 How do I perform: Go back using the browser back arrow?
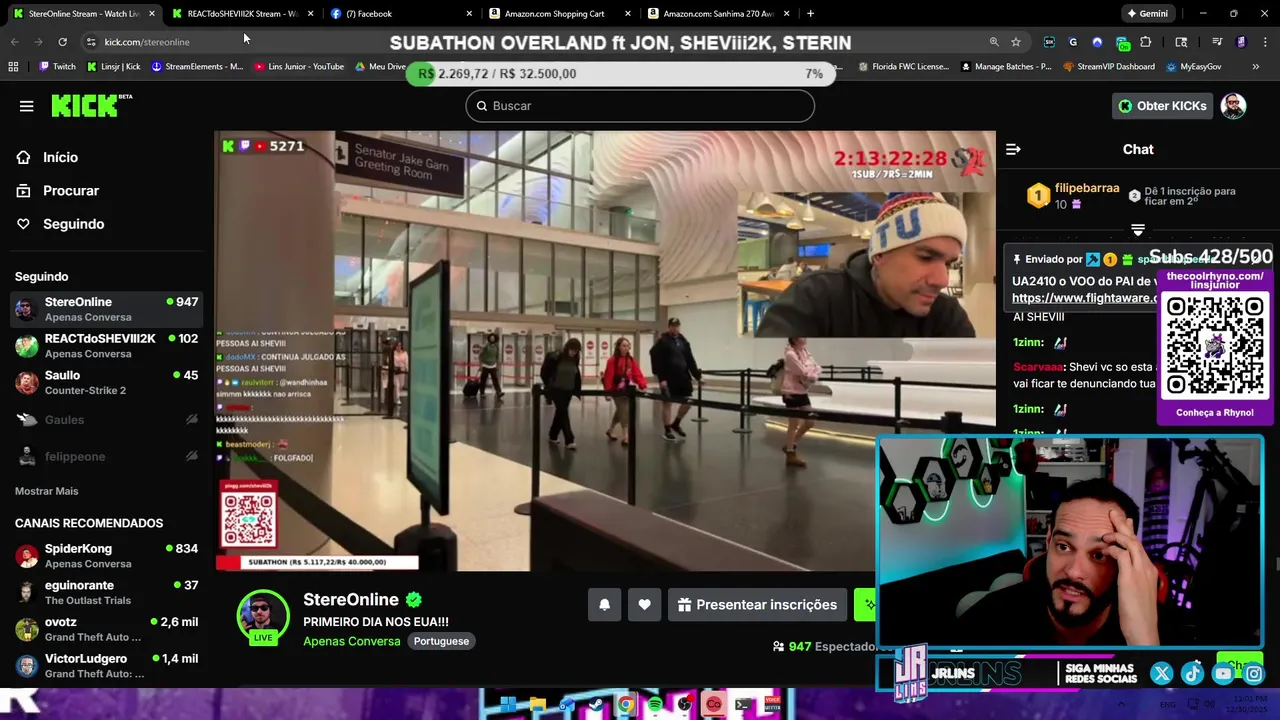[14, 42]
